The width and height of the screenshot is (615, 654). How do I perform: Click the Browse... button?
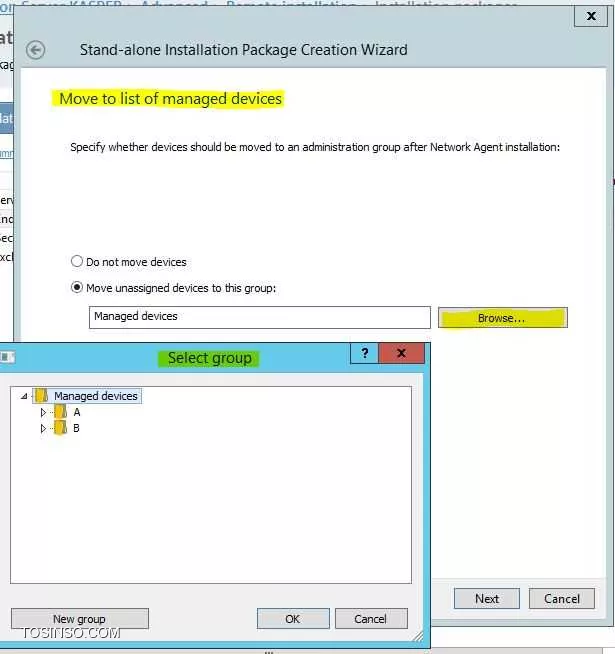click(x=503, y=318)
